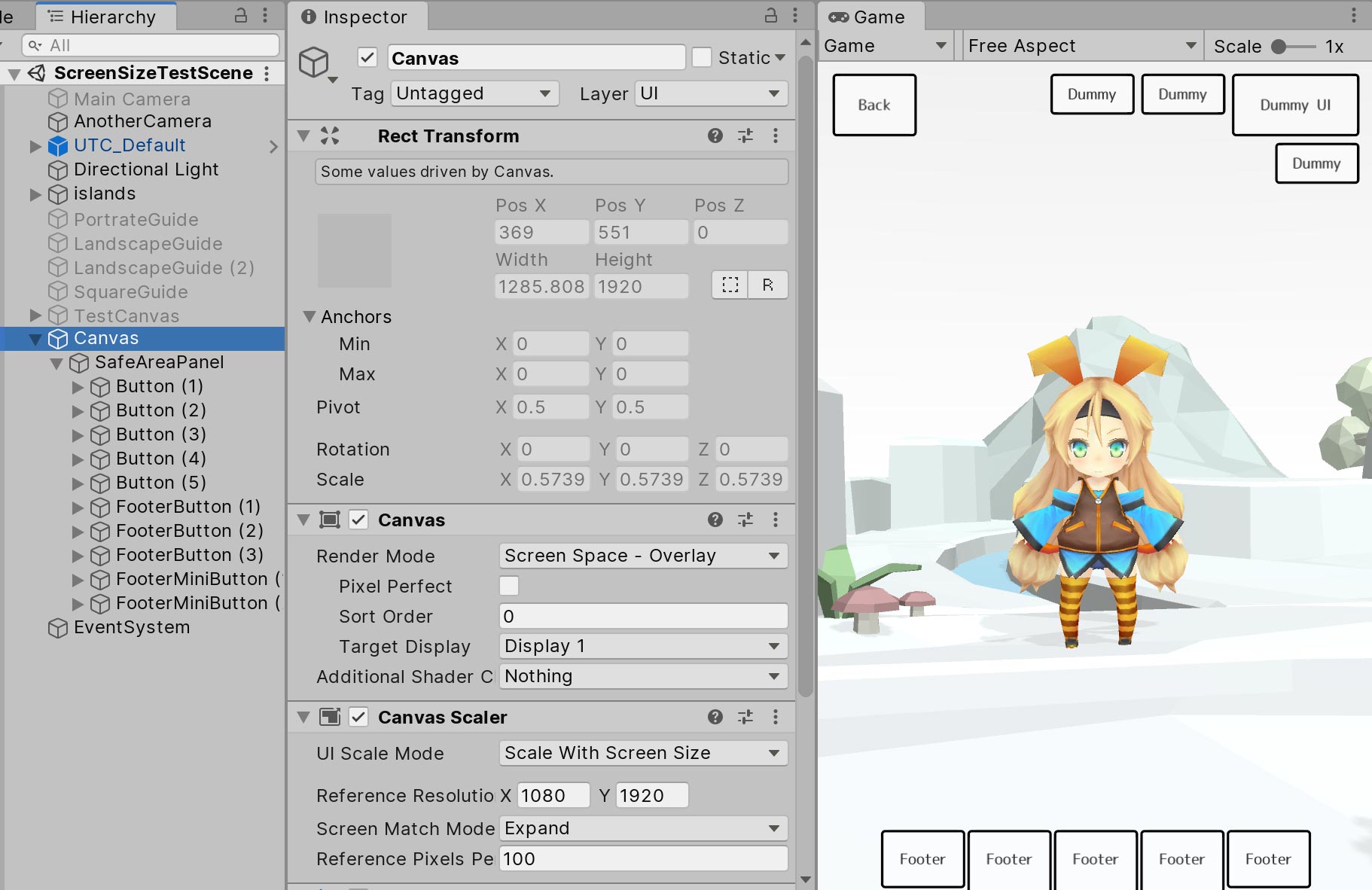Open Rect Transform help reference icon
This screenshot has width=1372, height=890.
(x=715, y=136)
